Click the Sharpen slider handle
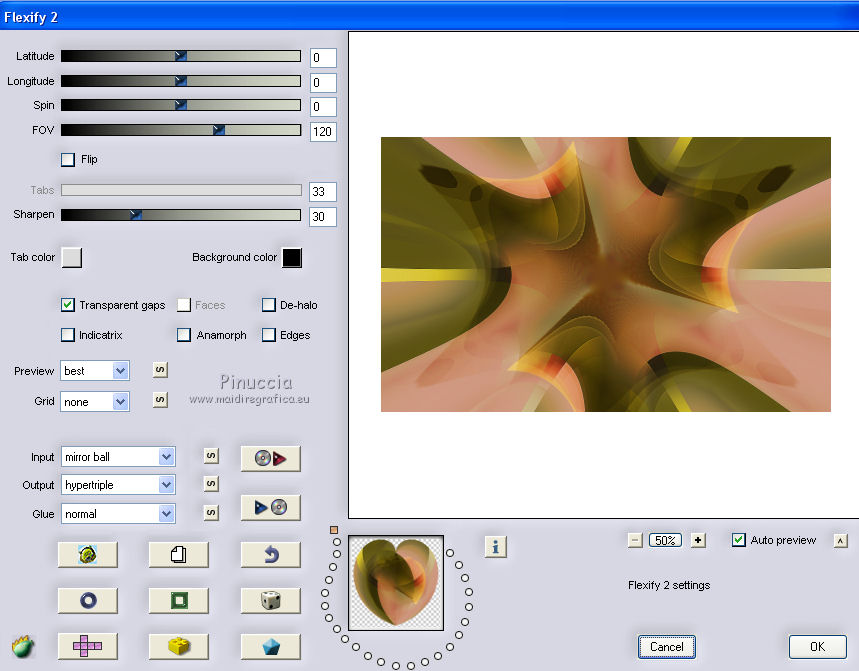This screenshot has height=671, width=859. coord(136,215)
